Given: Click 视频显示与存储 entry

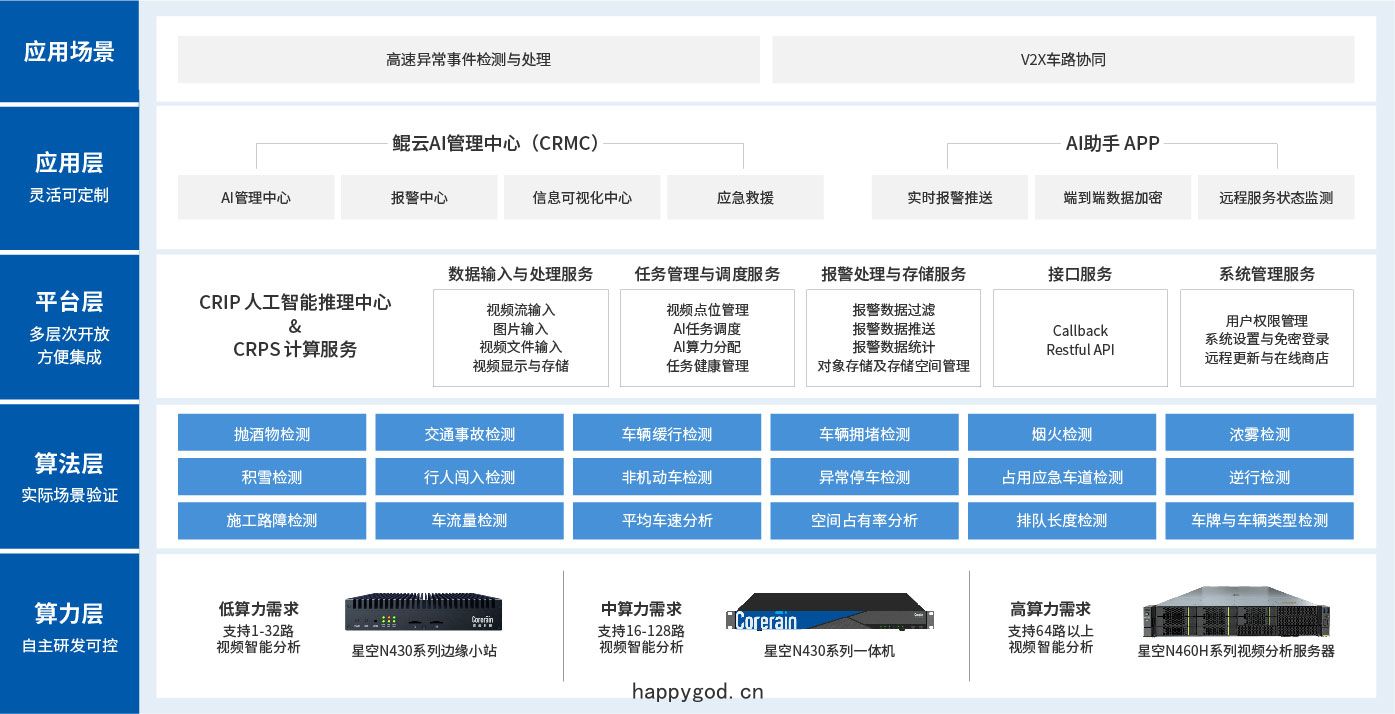Looking at the screenshot, I should click(520, 366).
